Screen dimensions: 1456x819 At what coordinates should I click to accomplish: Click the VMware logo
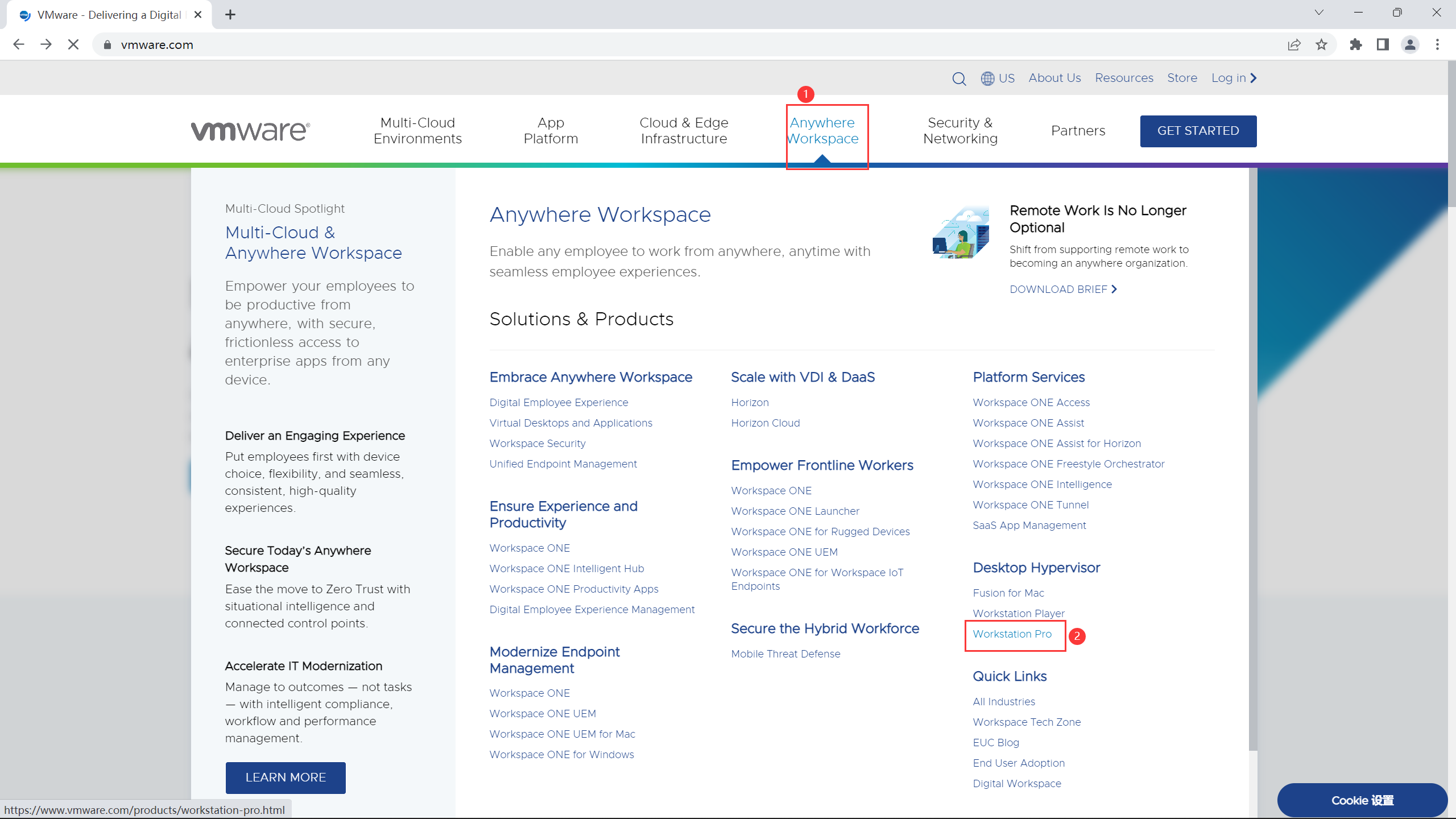(250, 131)
